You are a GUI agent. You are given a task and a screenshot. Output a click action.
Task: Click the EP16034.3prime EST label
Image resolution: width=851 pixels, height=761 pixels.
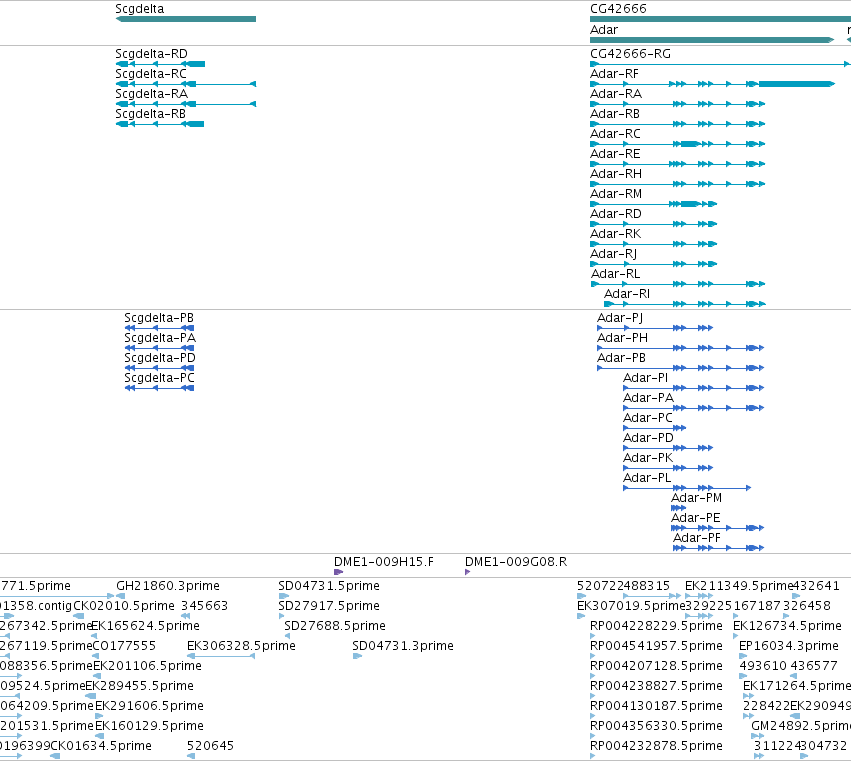click(x=789, y=646)
